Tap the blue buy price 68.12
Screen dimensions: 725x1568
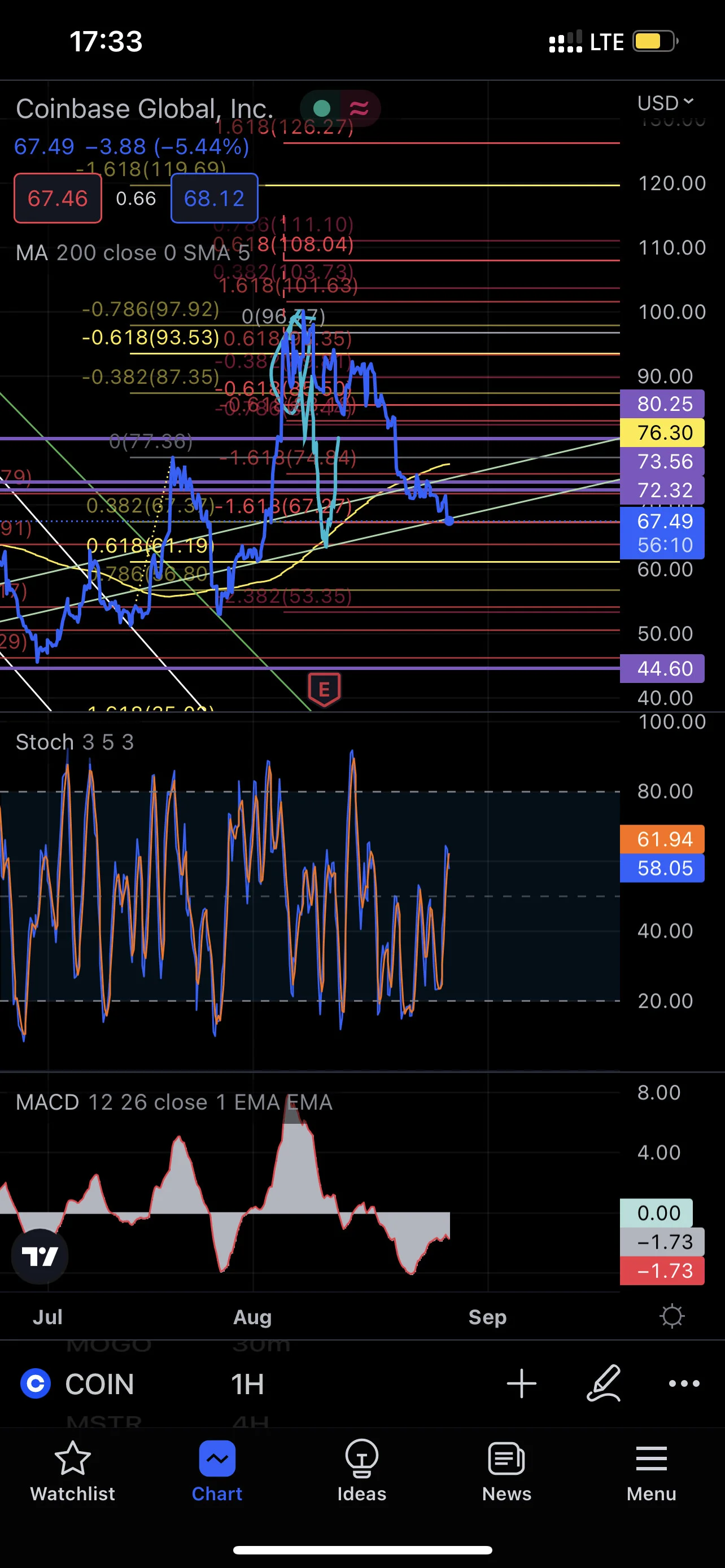(214, 199)
